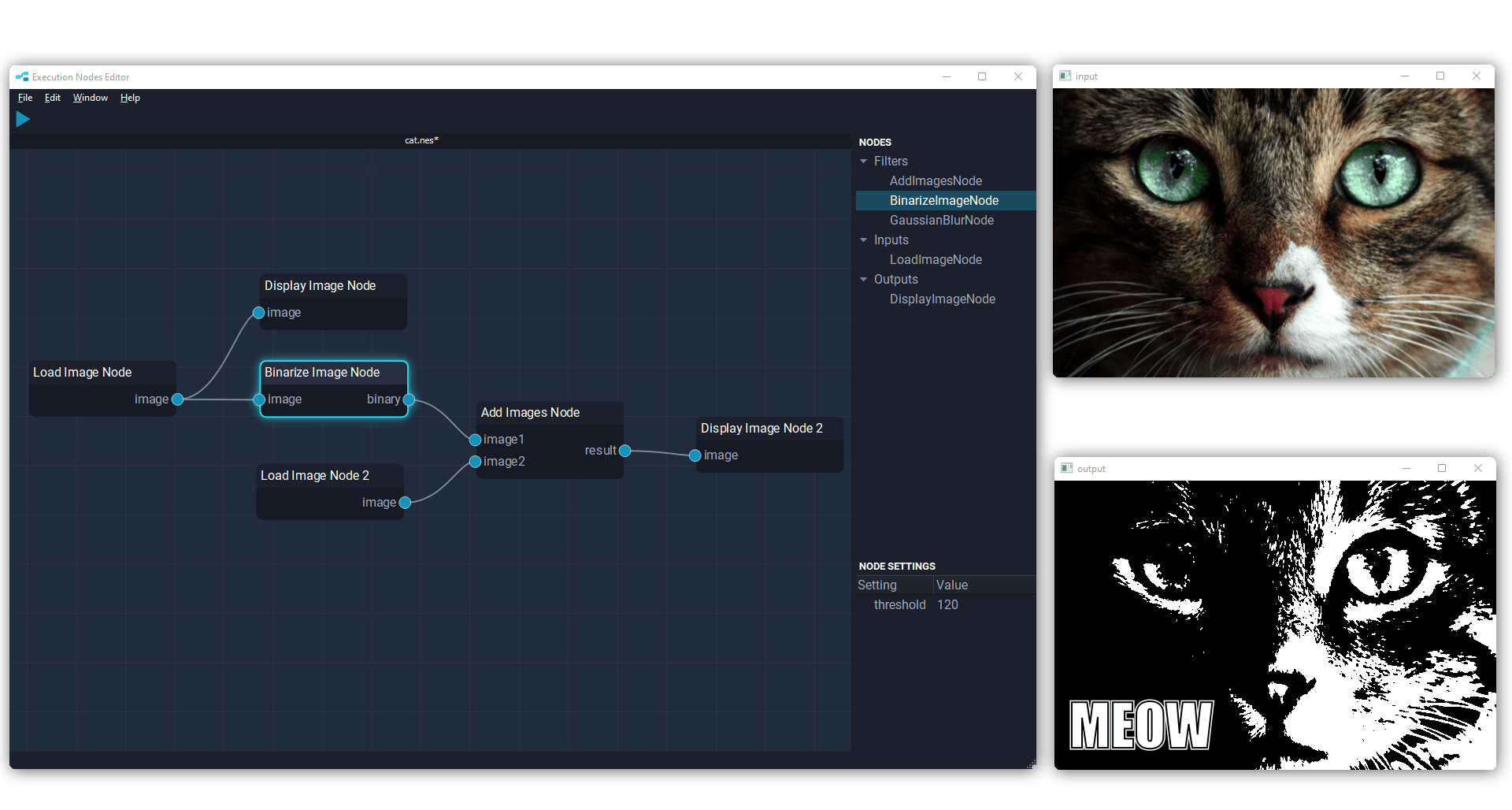Select GaussianBlurNode in the nodes list

pyautogui.click(x=941, y=221)
